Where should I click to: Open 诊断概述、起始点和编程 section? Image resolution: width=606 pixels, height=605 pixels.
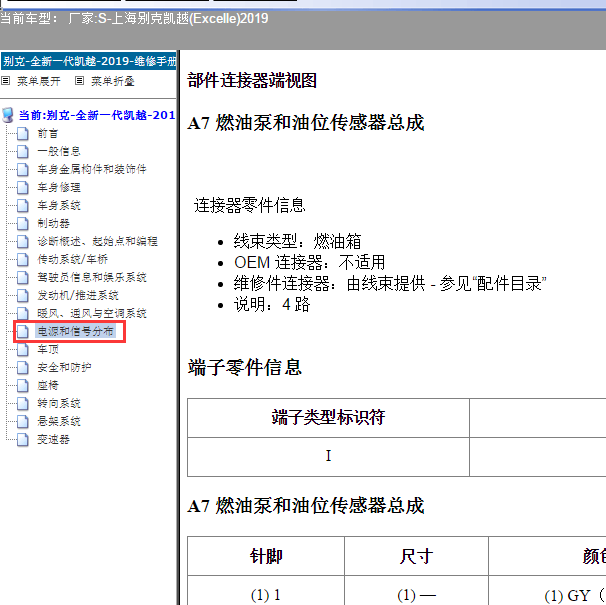click(x=97, y=241)
